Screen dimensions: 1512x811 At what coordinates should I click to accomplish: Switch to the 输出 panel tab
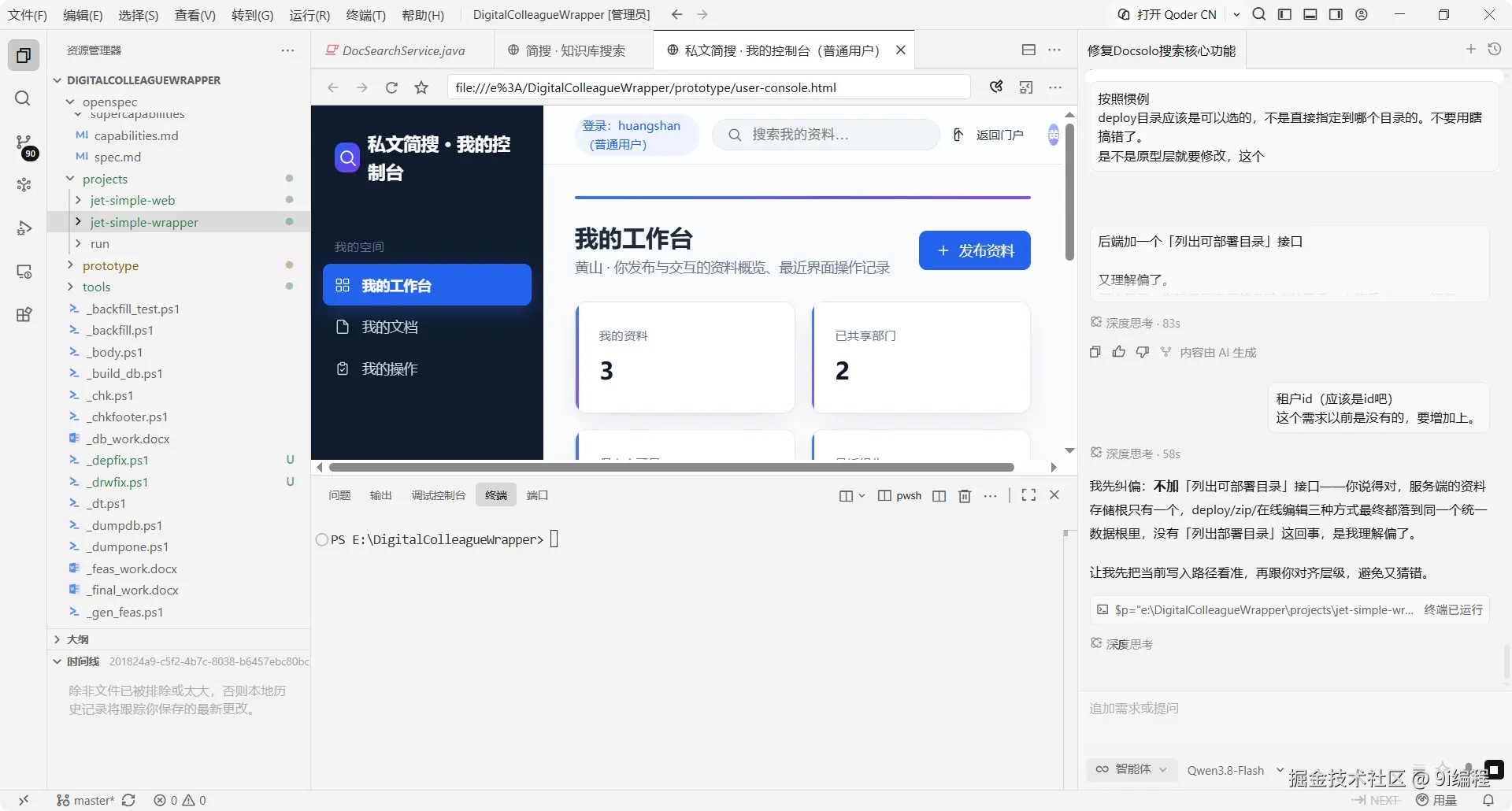pos(380,495)
